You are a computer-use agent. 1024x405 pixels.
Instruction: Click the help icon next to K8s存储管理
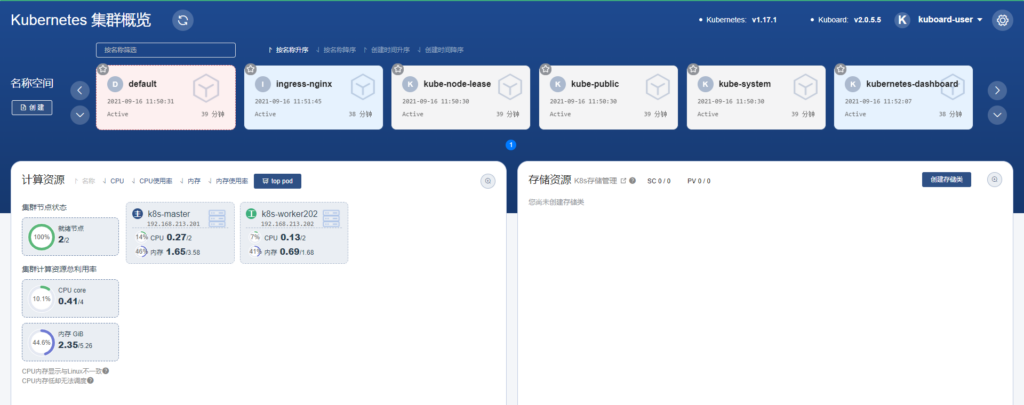click(632, 181)
